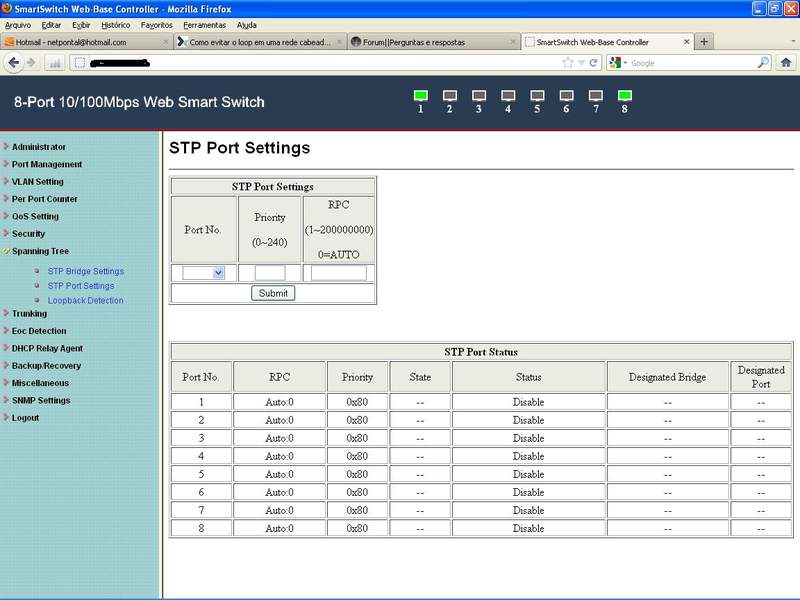Screen dimensions: 800x600
Task: Click search magnifier icon in search box
Action: [x=763, y=63]
